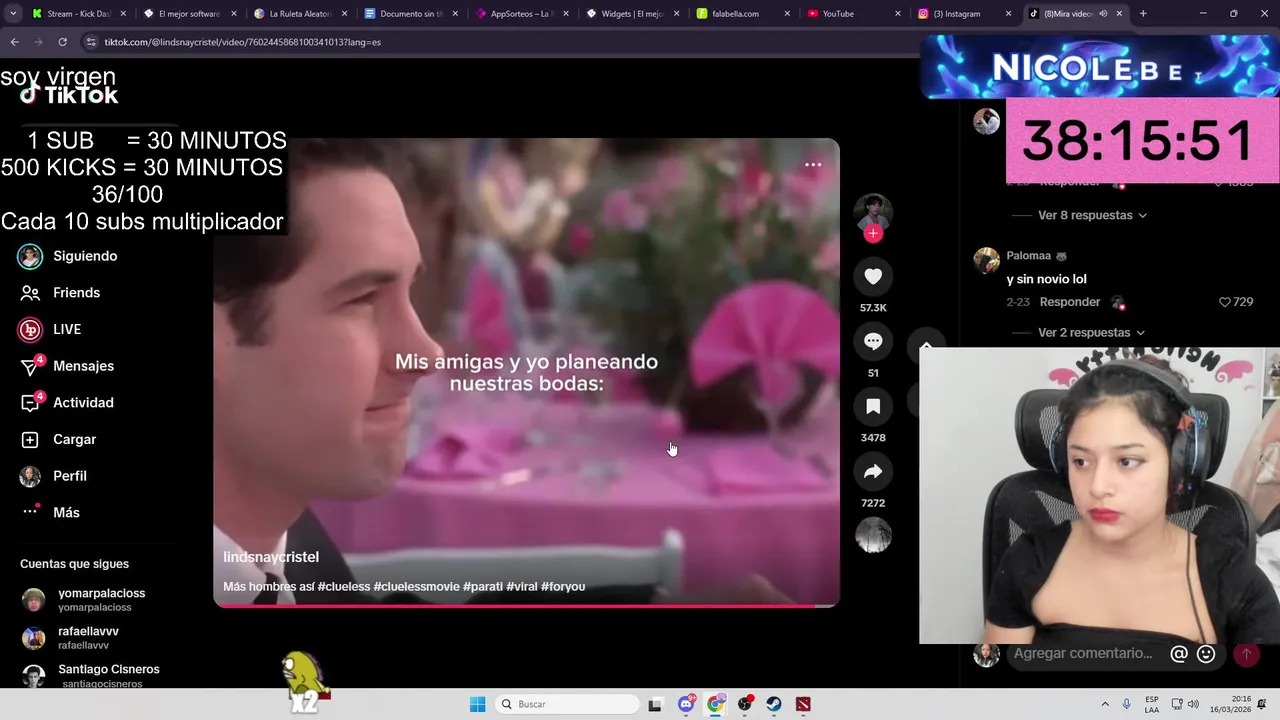Post the comment with the red arrow button
1280x720 pixels.
pos(1246,654)
